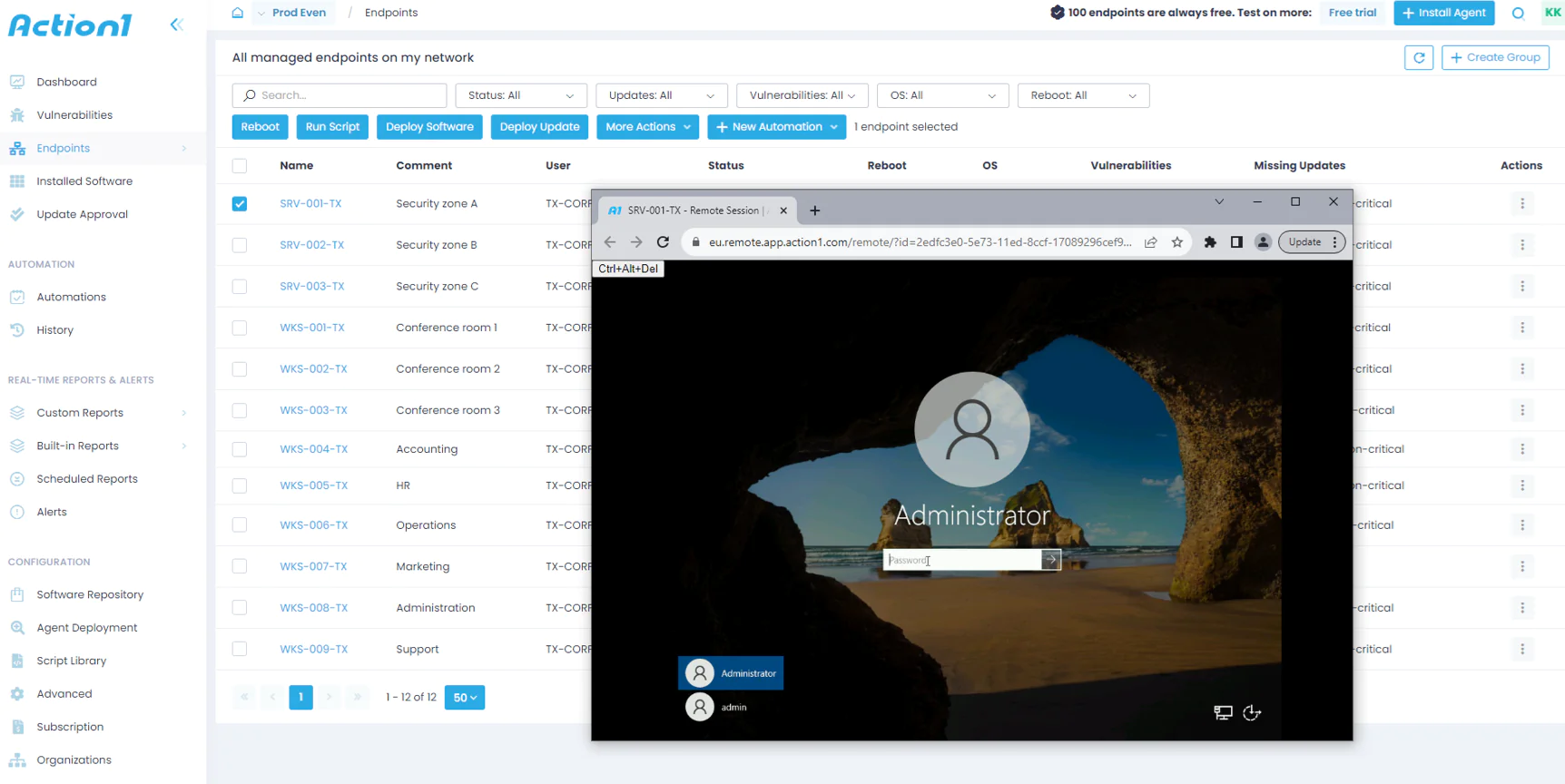Click the Run Script button
The image size is (1565, 784).
pyautogui.click(x=332, y=127)
